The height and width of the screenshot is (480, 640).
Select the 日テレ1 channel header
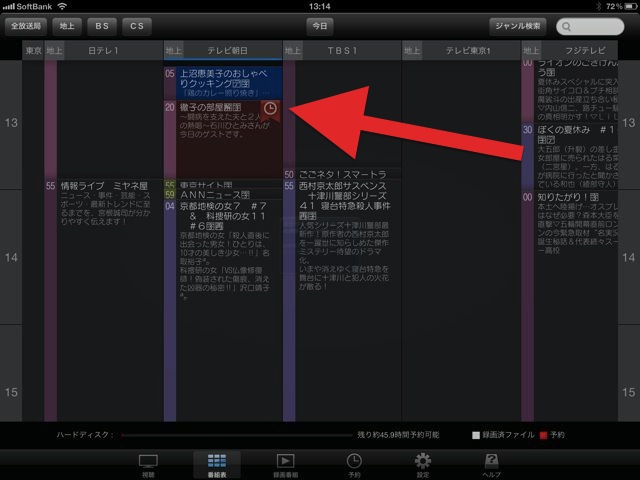click(x=104, y=51)
